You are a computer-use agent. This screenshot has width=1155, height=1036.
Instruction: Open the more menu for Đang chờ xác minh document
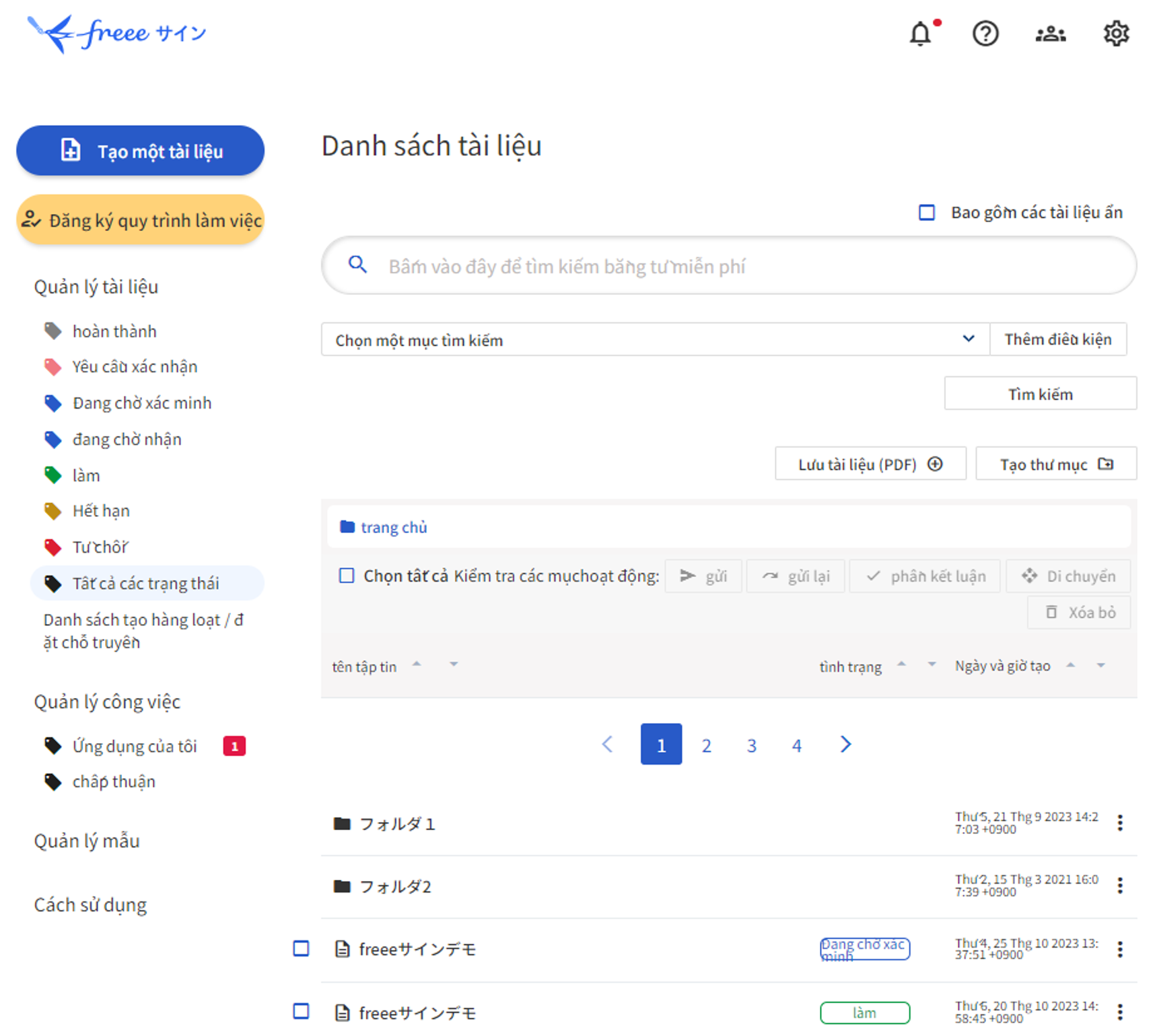[1120, 949]
